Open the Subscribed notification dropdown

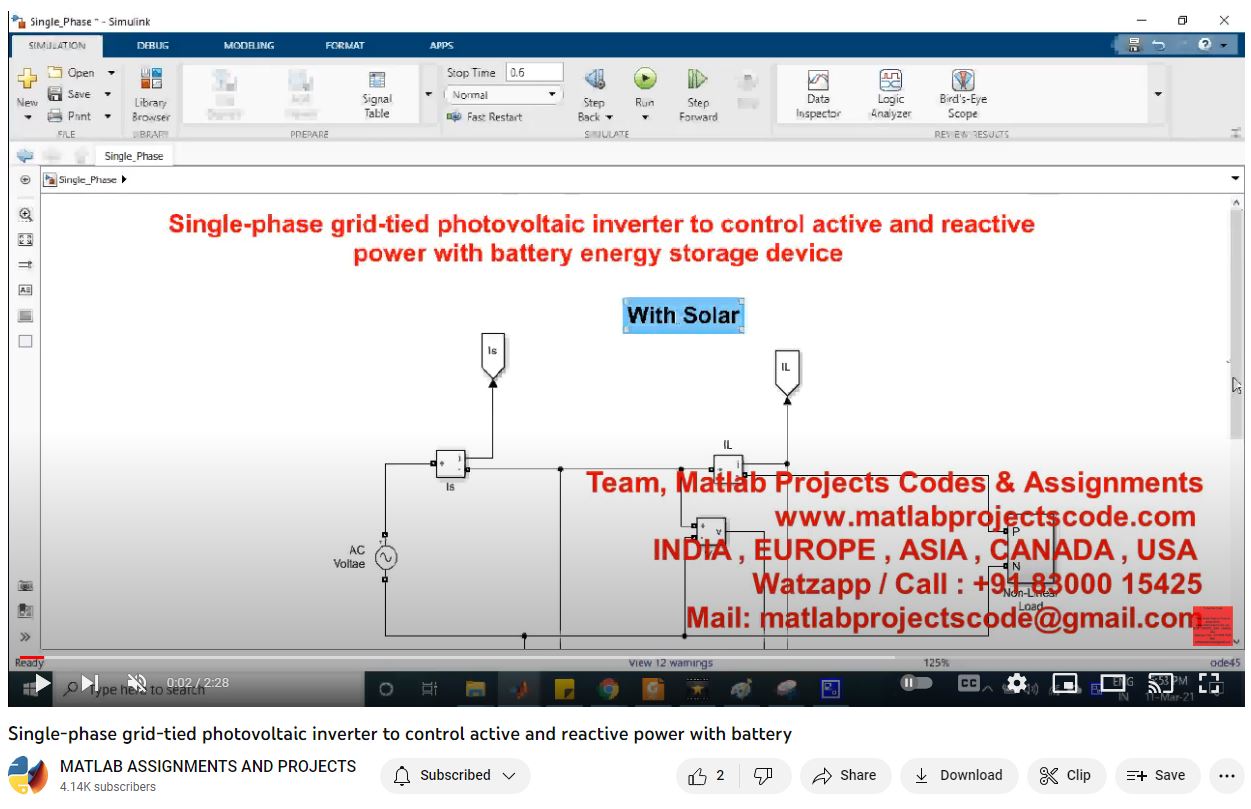[x=455, y=775]
